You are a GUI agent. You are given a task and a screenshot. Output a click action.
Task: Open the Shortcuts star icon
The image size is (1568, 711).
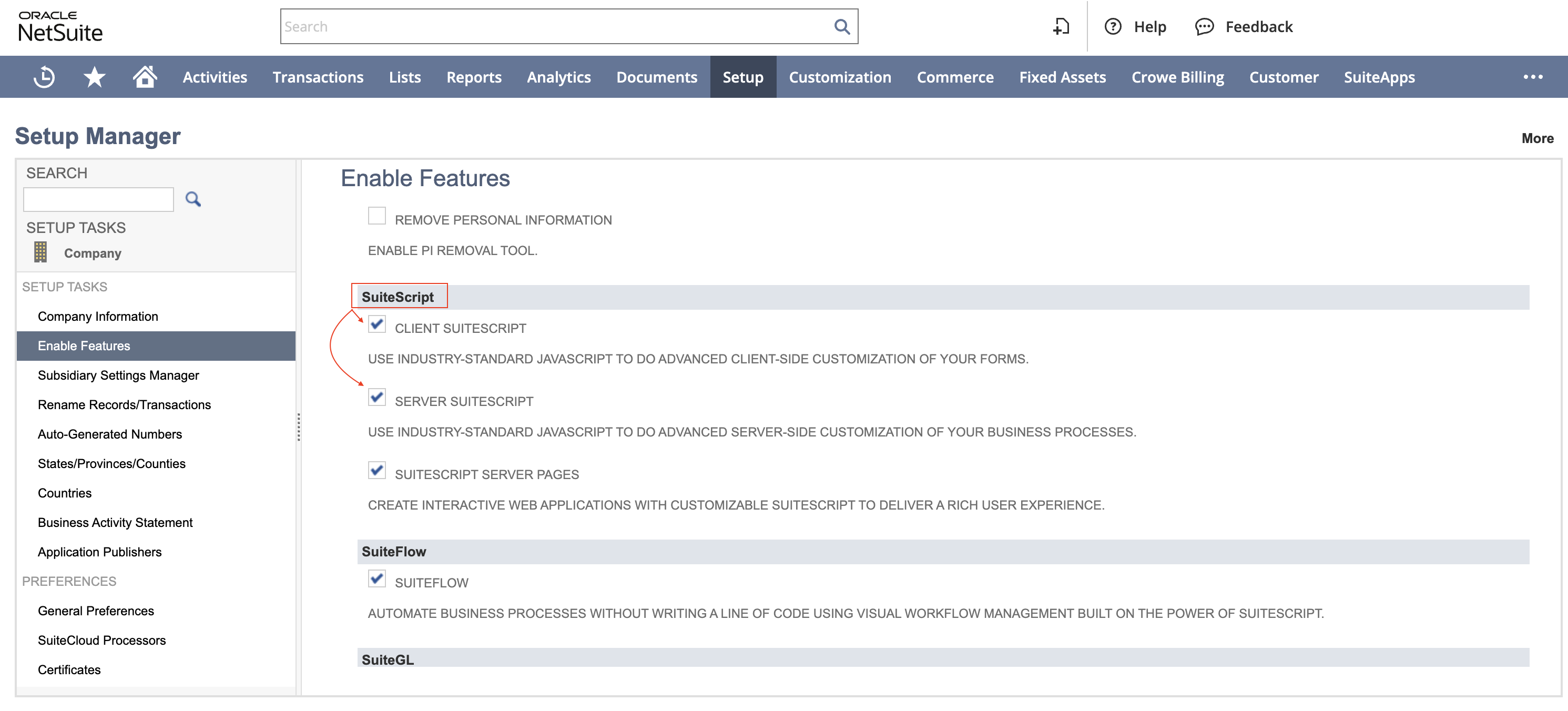[x=94, y=77]
